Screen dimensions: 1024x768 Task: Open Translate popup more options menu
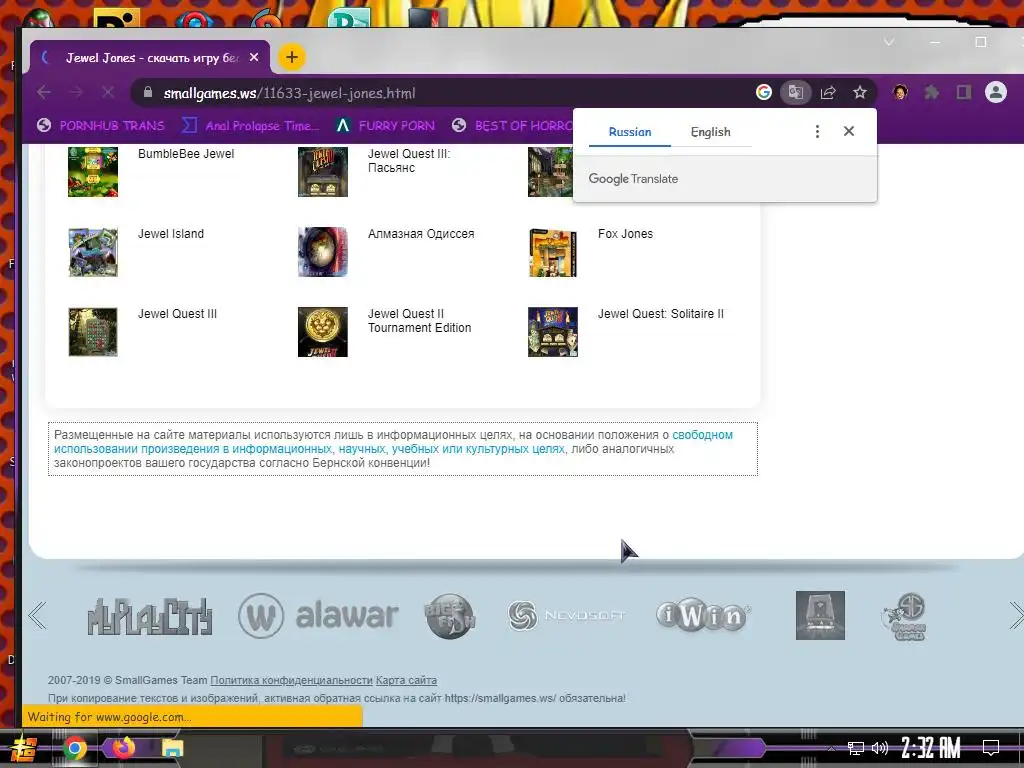tap(817, 132)
